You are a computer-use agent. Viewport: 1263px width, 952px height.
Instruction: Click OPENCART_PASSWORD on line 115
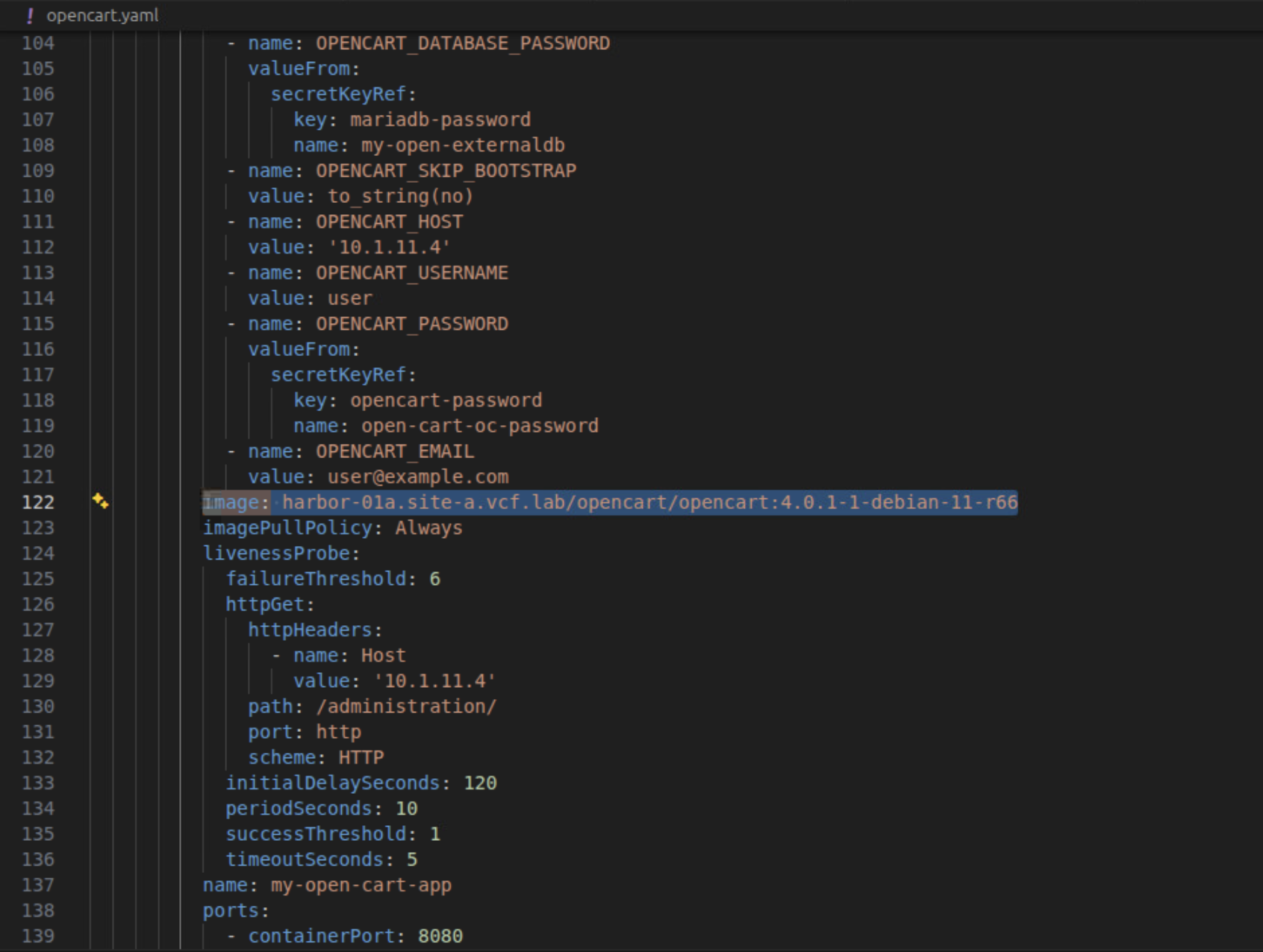(x=412, y=324)
